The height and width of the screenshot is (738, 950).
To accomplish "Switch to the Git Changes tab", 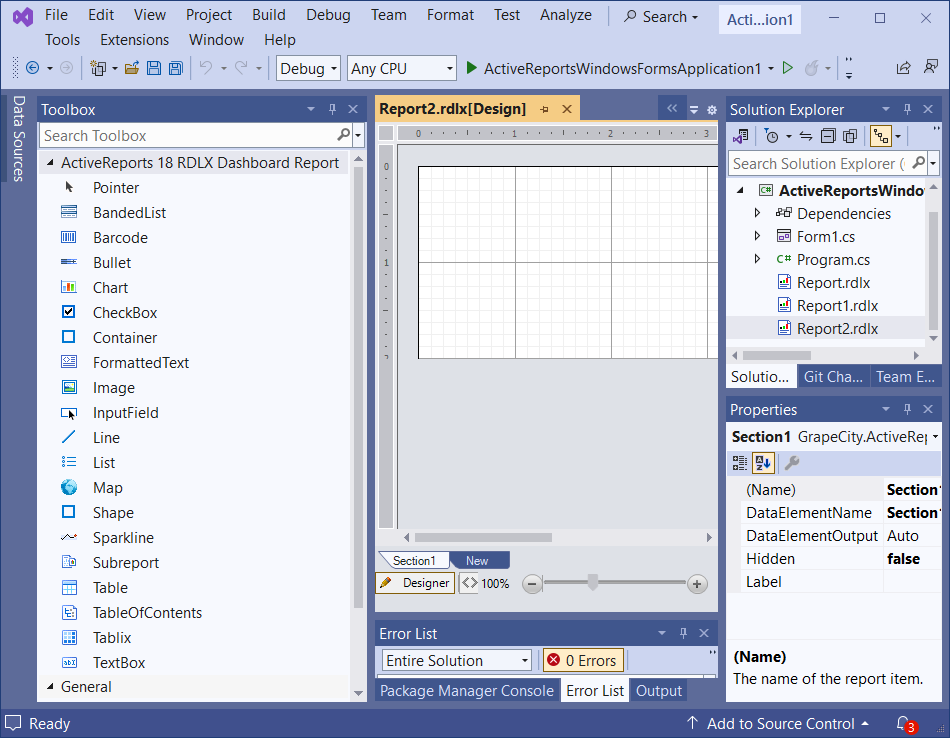I will (833, 377).
